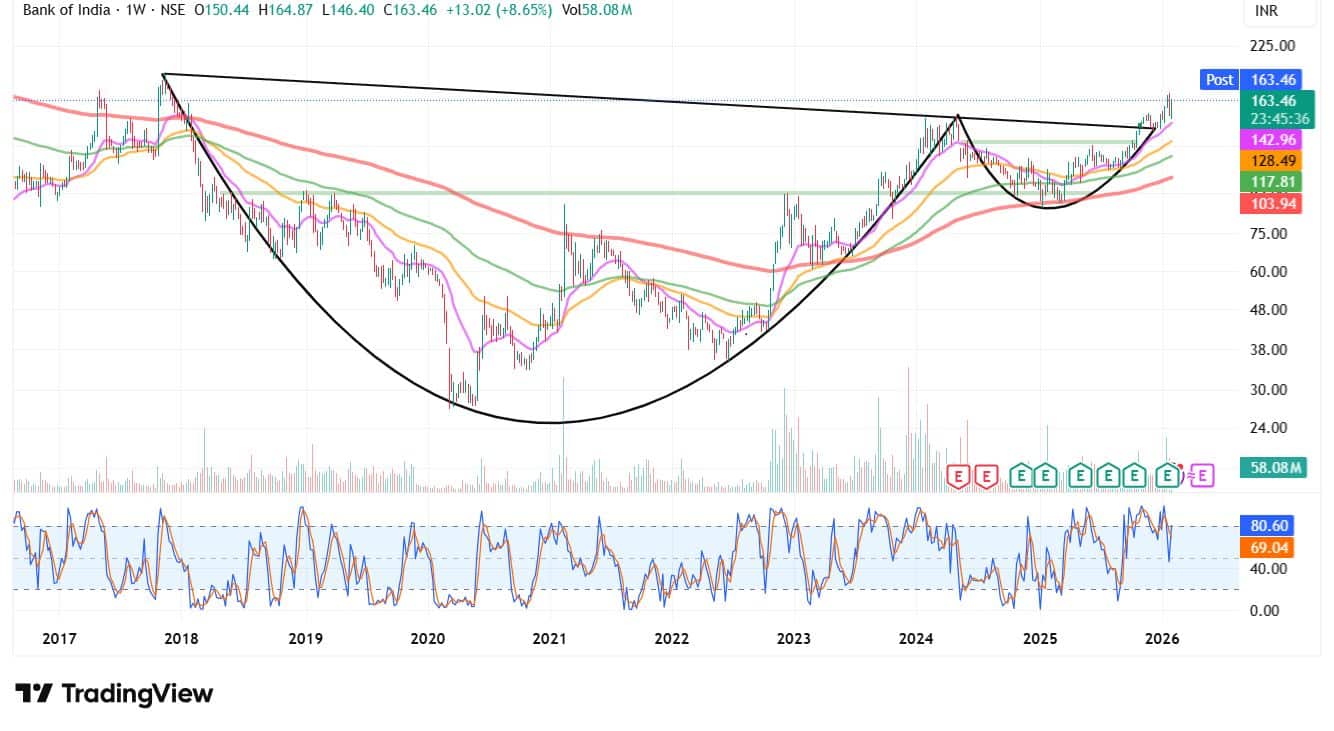
Task: Click the 58.08M volume tag on price axis
Action: 1273,467
